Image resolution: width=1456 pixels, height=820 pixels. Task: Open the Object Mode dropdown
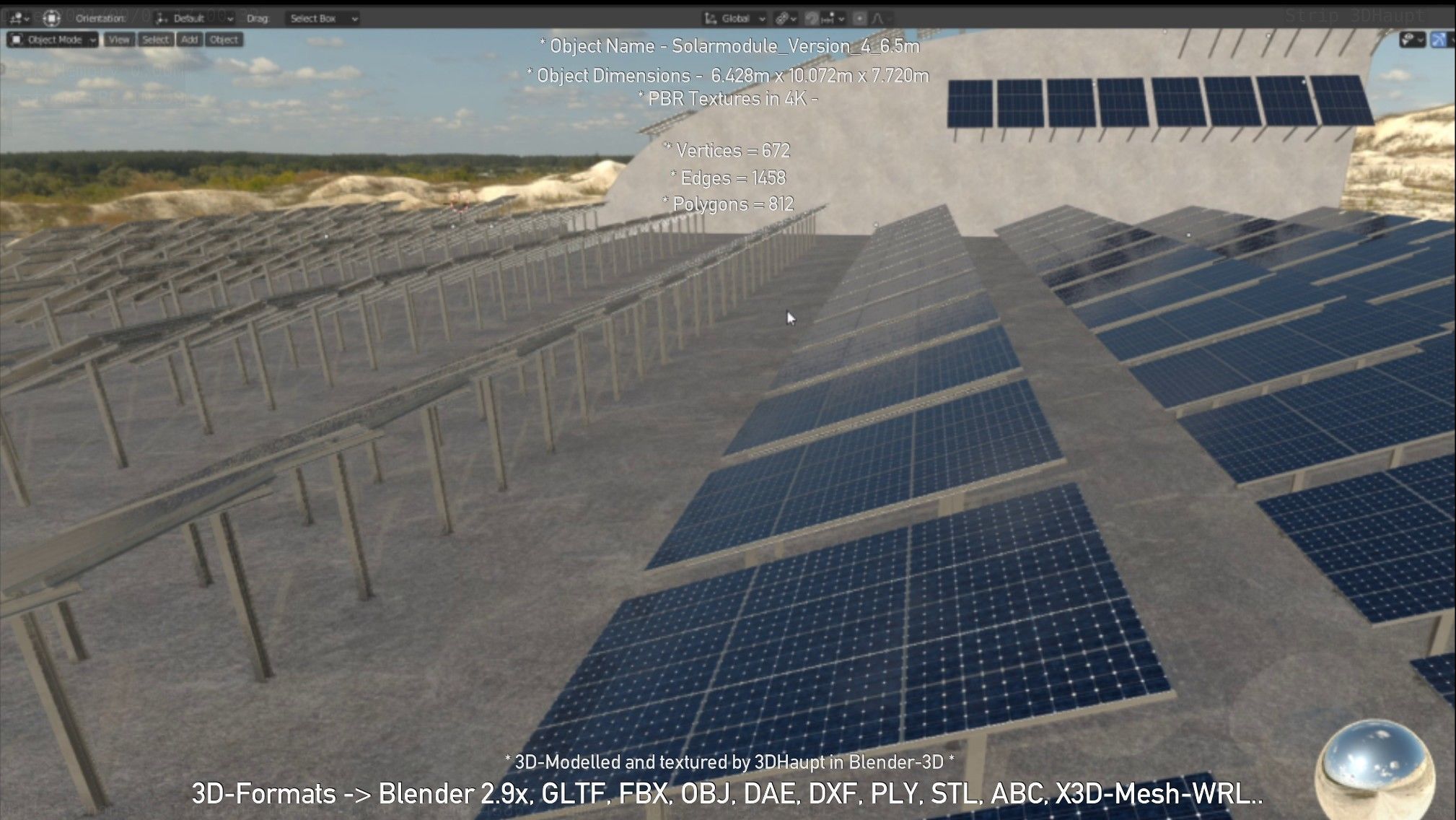53,40
